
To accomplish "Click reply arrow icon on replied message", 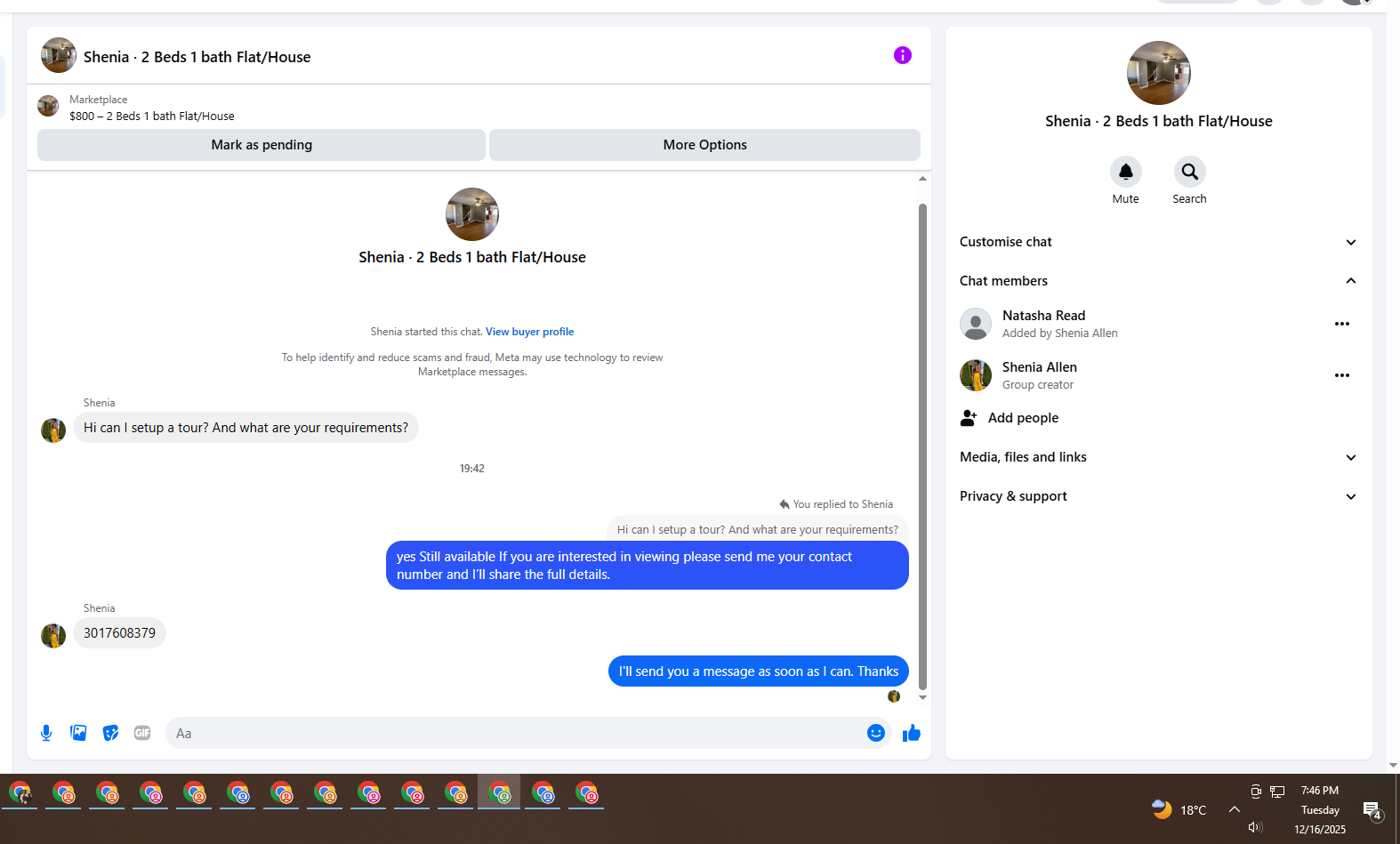I will click(x=784, y=504).
